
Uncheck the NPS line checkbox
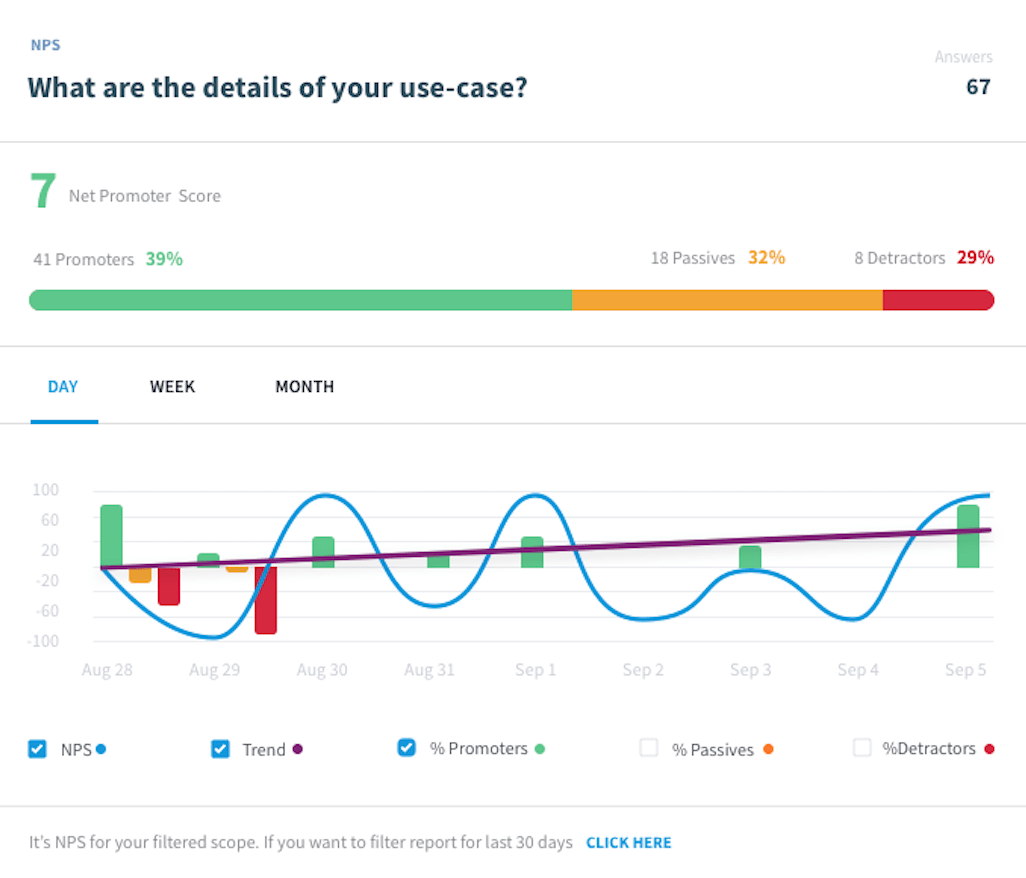[x=37, y=748]
